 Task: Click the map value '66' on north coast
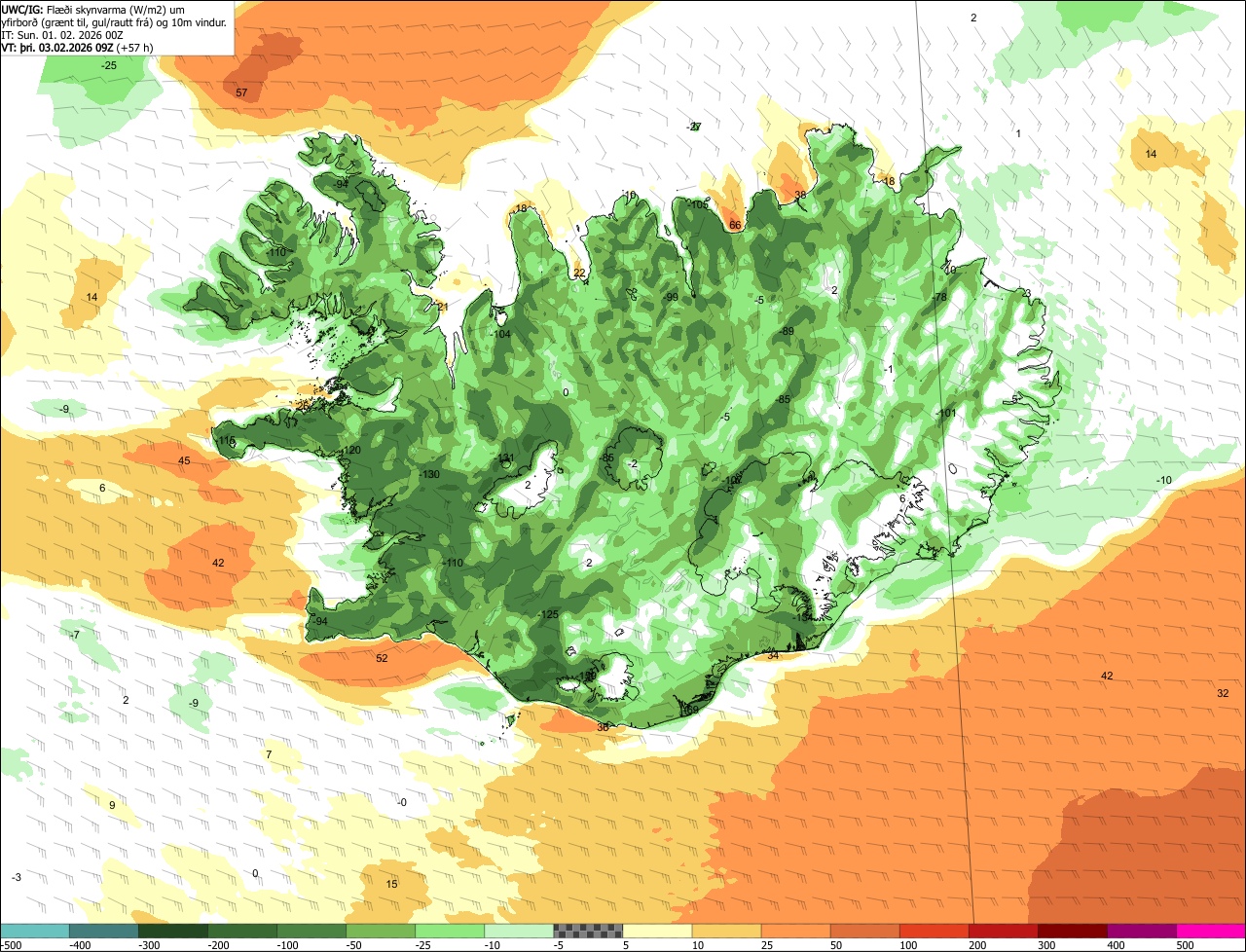point(735,225)
